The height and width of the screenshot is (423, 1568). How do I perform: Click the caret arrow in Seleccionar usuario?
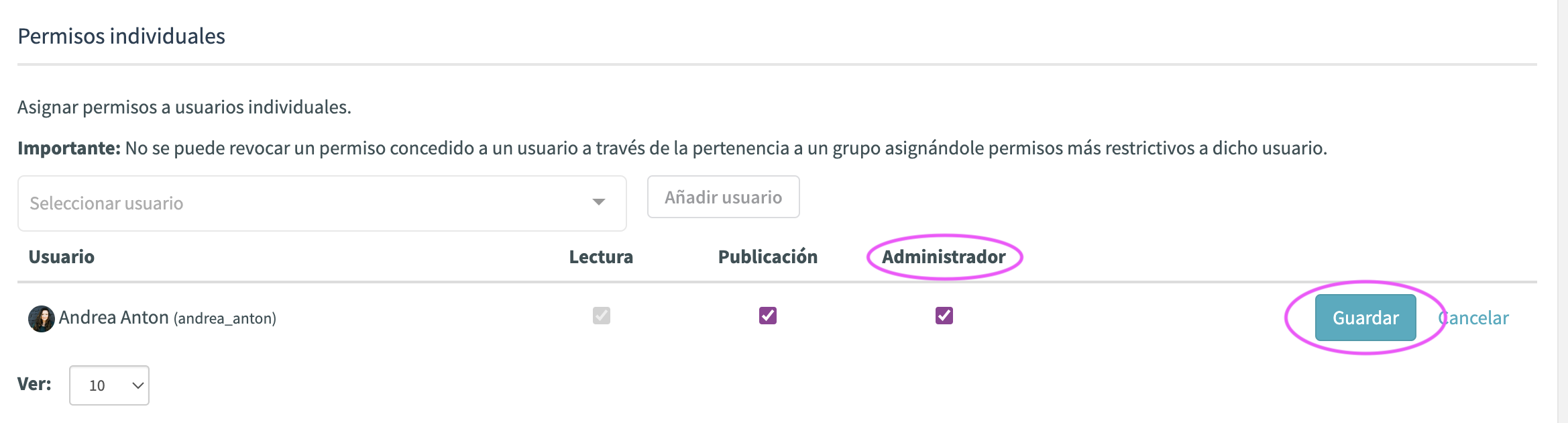coord(599,202)
